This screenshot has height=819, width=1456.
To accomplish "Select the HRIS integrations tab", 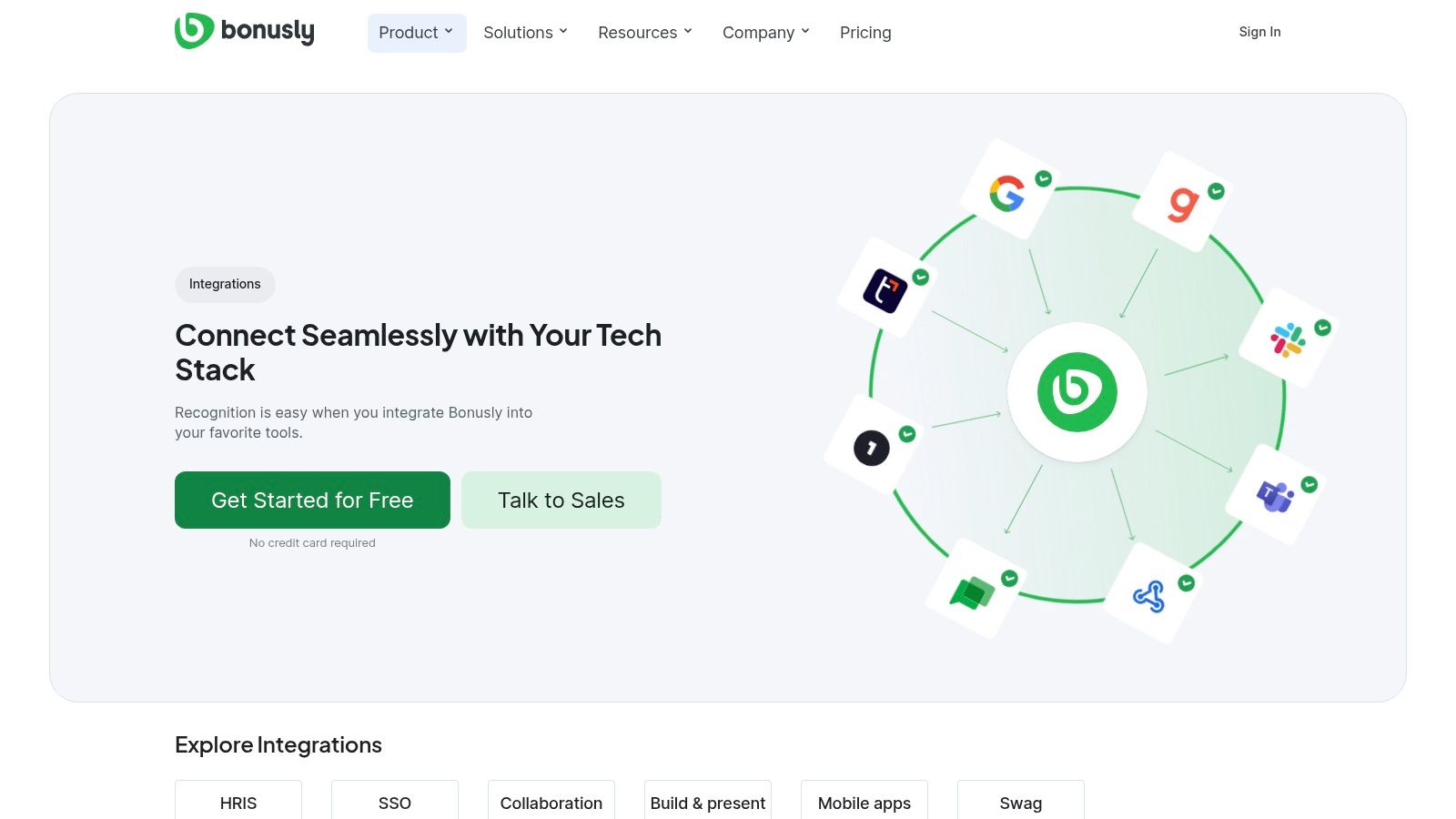I will coord(238,802).
